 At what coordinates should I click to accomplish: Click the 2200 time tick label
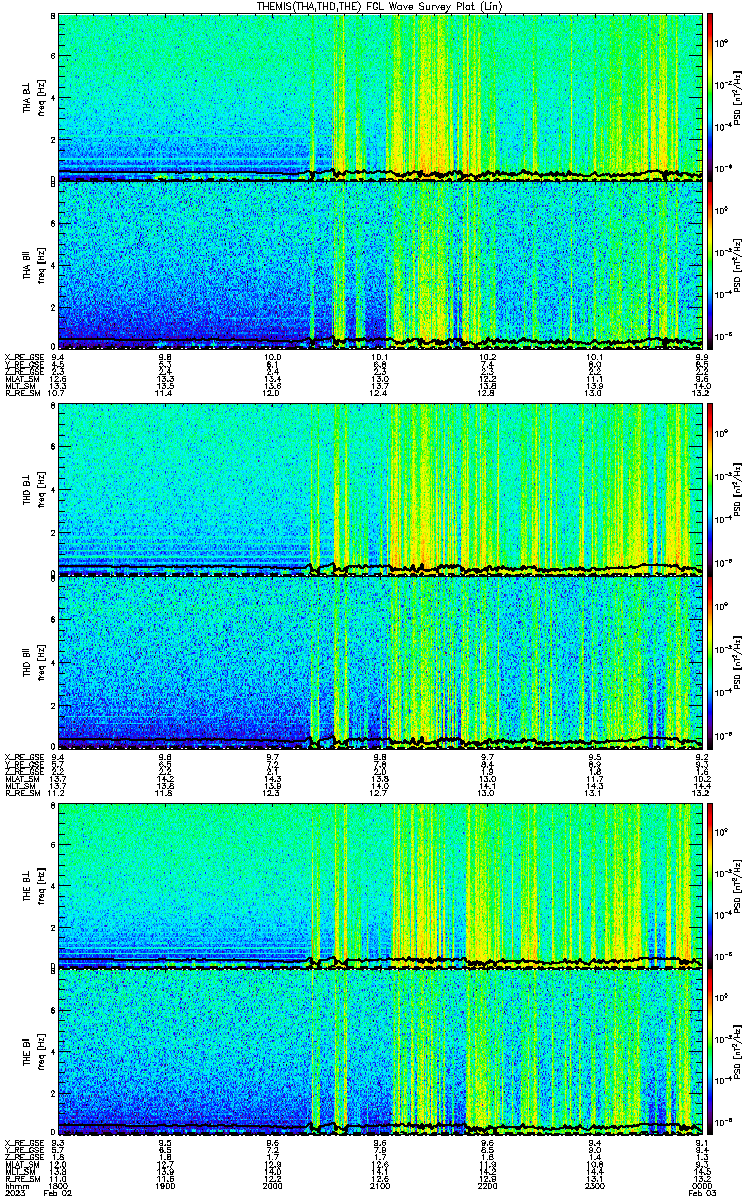tap(488, 1184)
